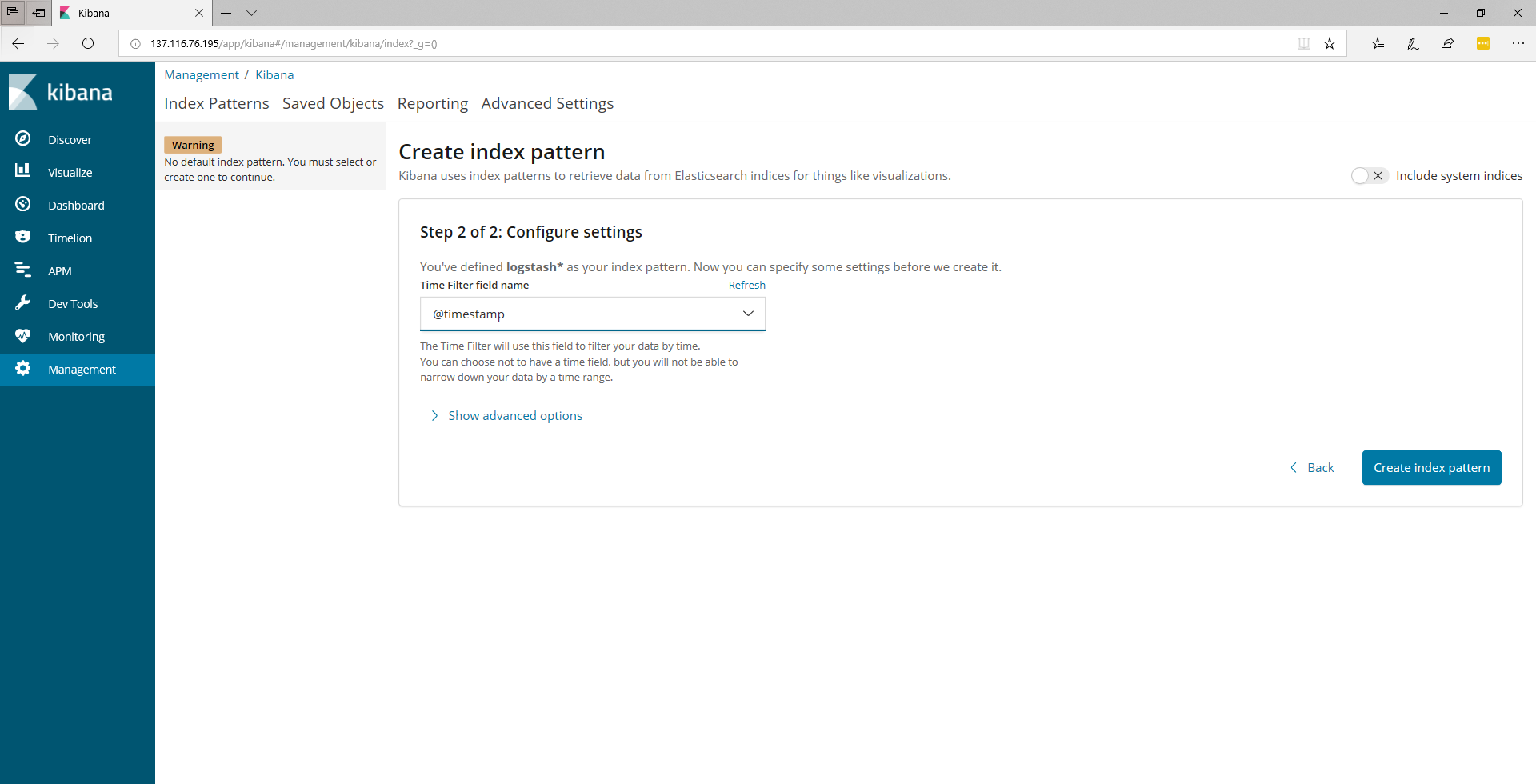Viewport: 1536px width, 784px height.
Task: View site information icon in address bar
Action: tap(135, 43)
